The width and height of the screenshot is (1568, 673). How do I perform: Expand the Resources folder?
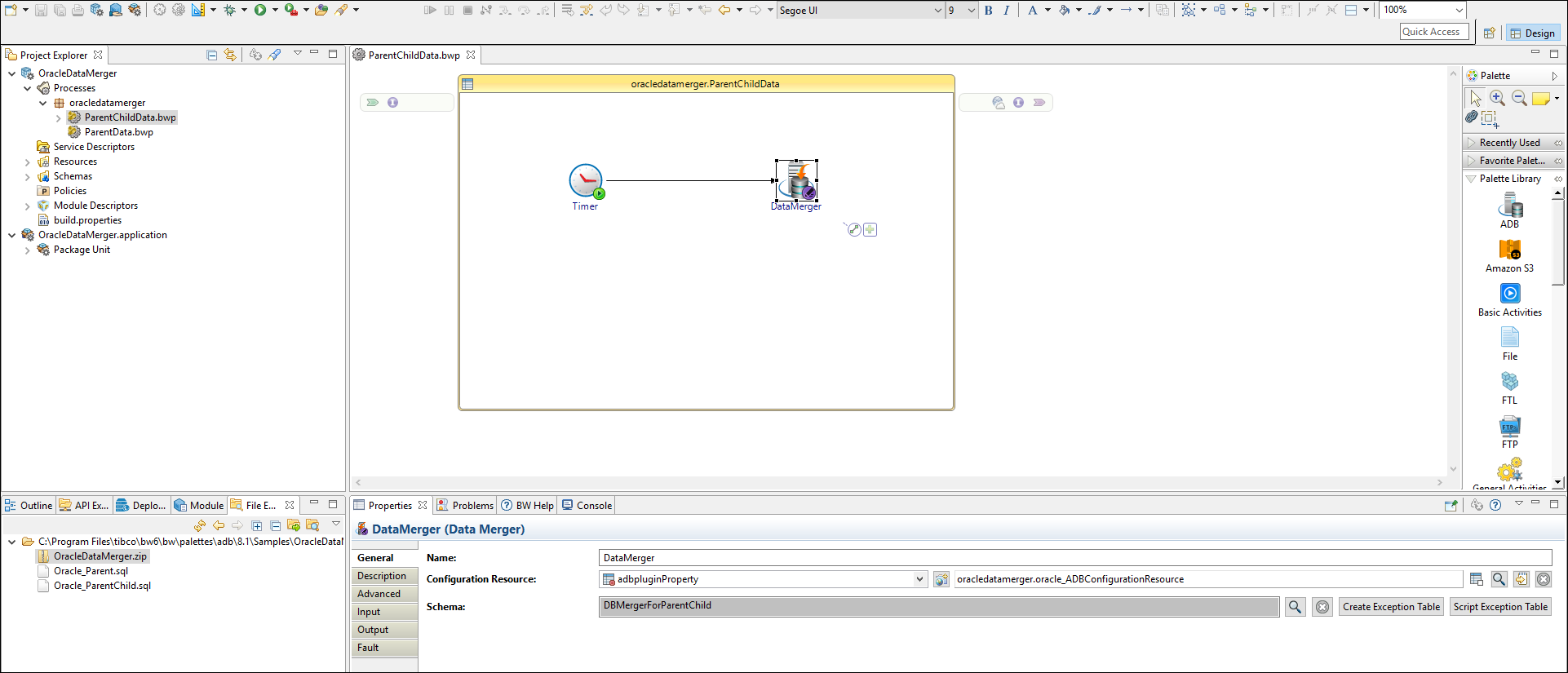tap(28, 162)
